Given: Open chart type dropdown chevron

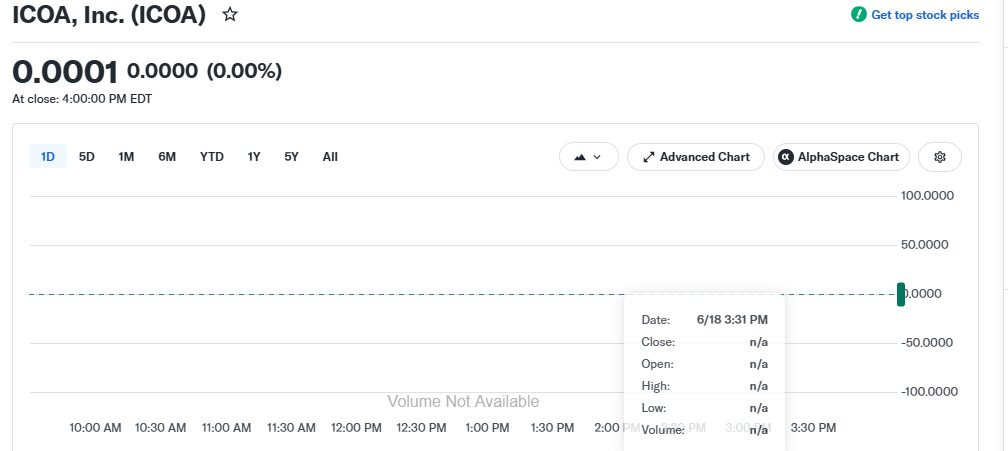Looking at the screenshot, I should [597, 157].
